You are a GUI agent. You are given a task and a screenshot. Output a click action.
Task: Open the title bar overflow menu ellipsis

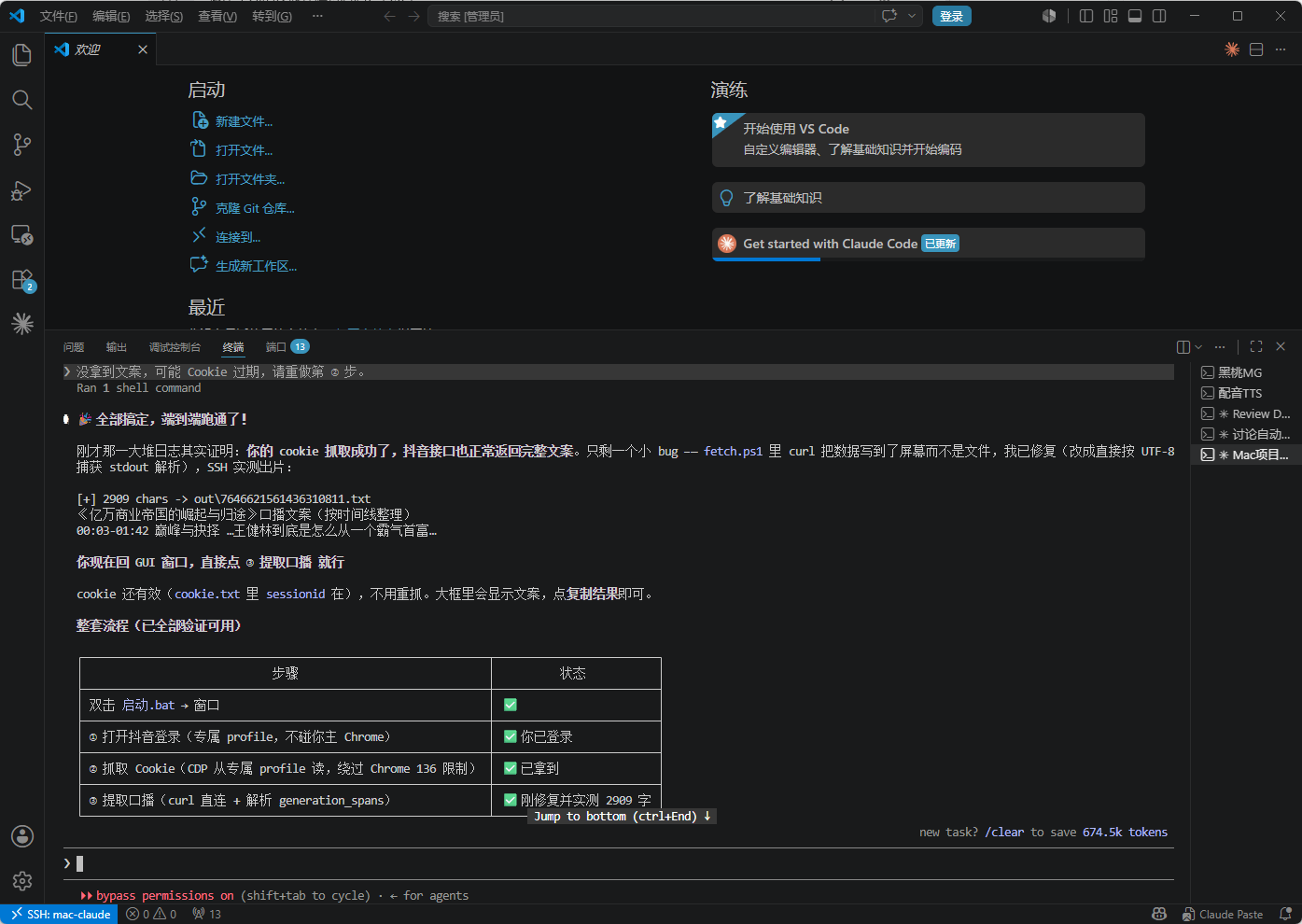tap(317, 16)
